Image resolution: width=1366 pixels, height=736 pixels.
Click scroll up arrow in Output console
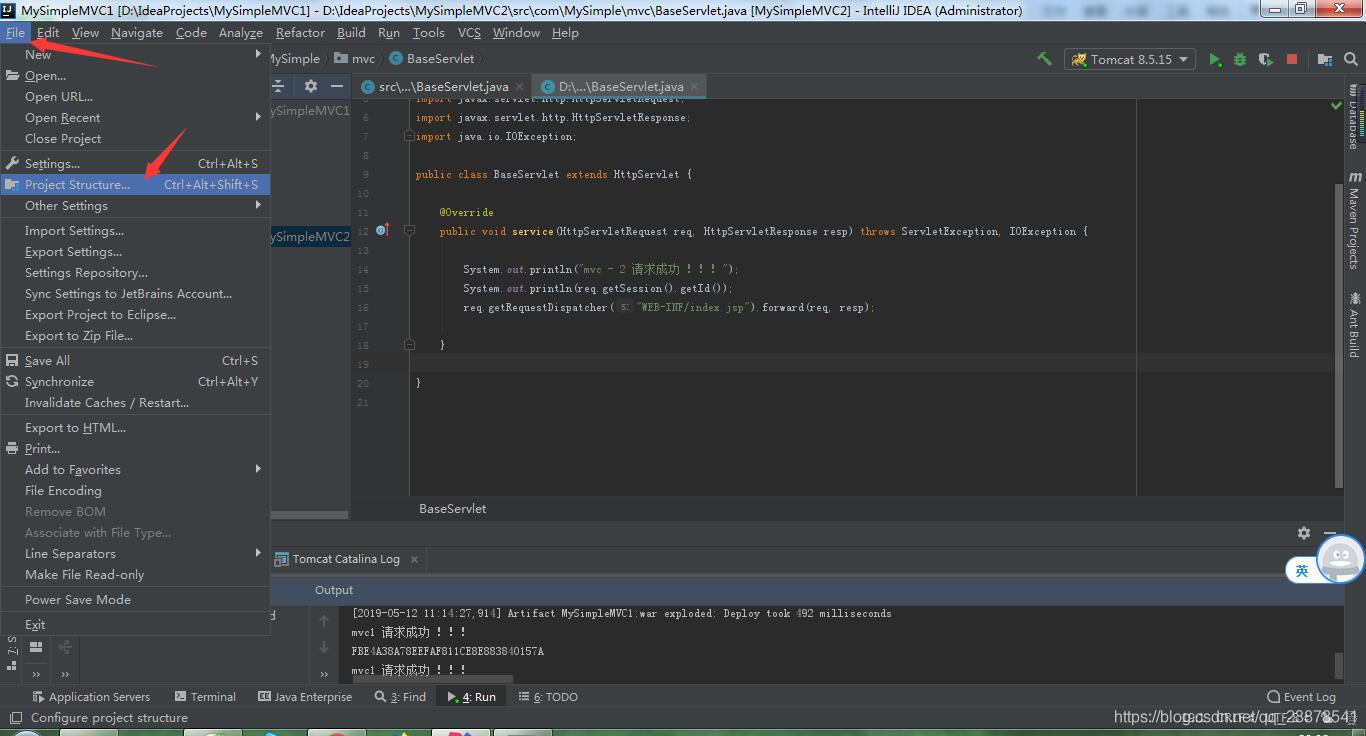point(324,621)
